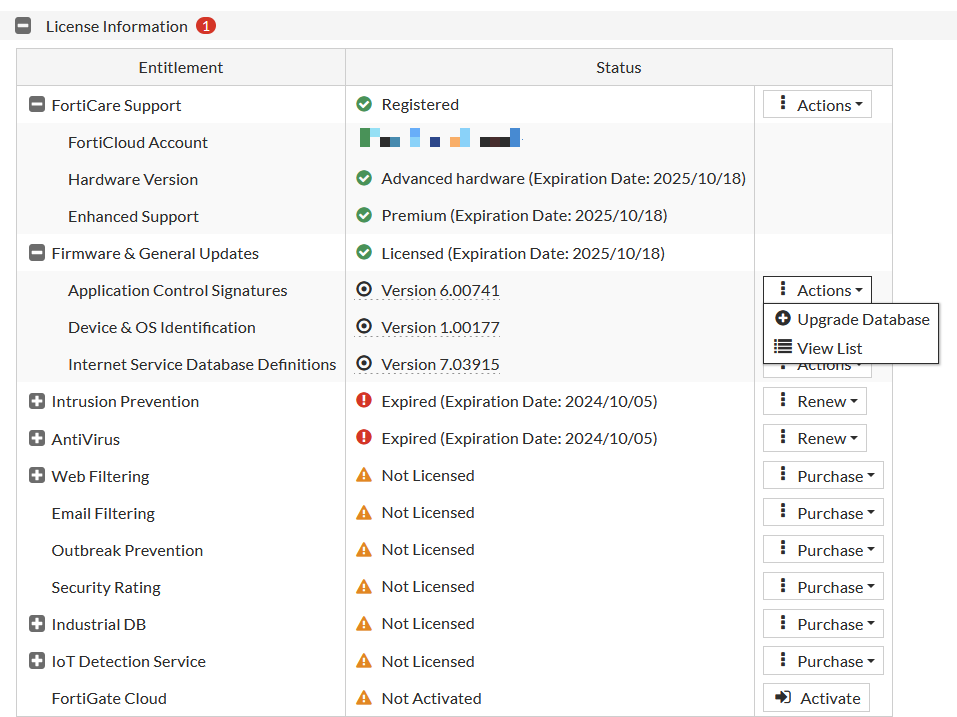Expand the Web Filtering row
This screenshot has width=957, height=717.
[37, 475]
